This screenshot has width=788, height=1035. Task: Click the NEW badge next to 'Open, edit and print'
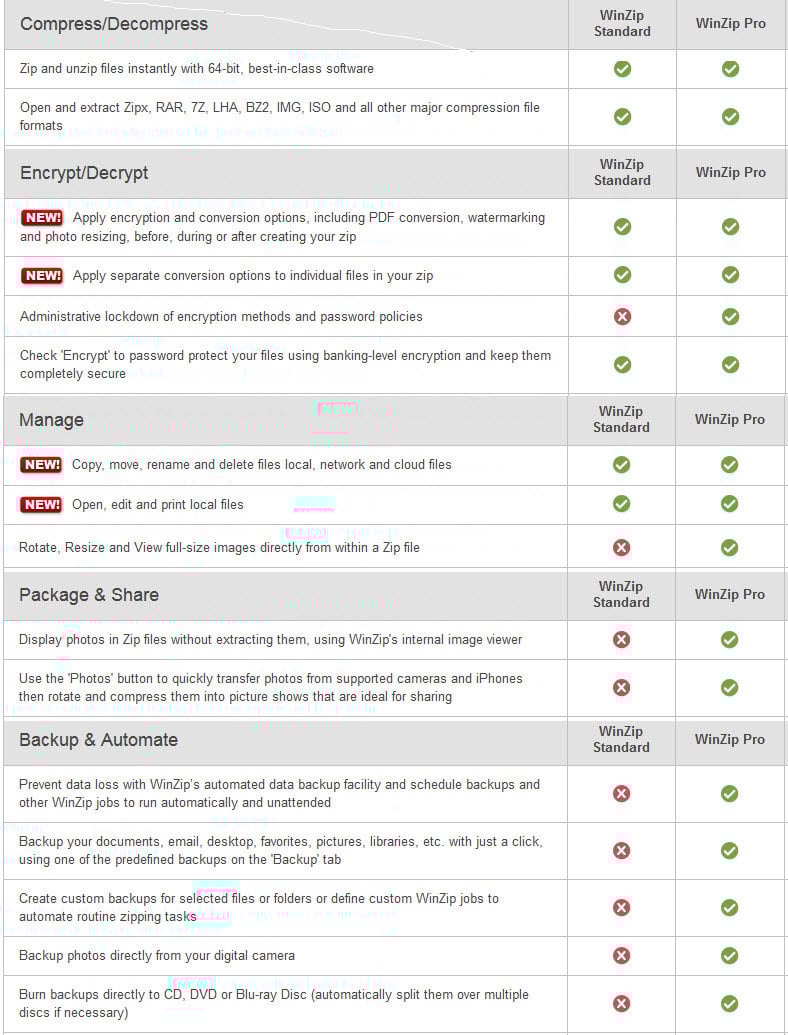coord(41,504)
